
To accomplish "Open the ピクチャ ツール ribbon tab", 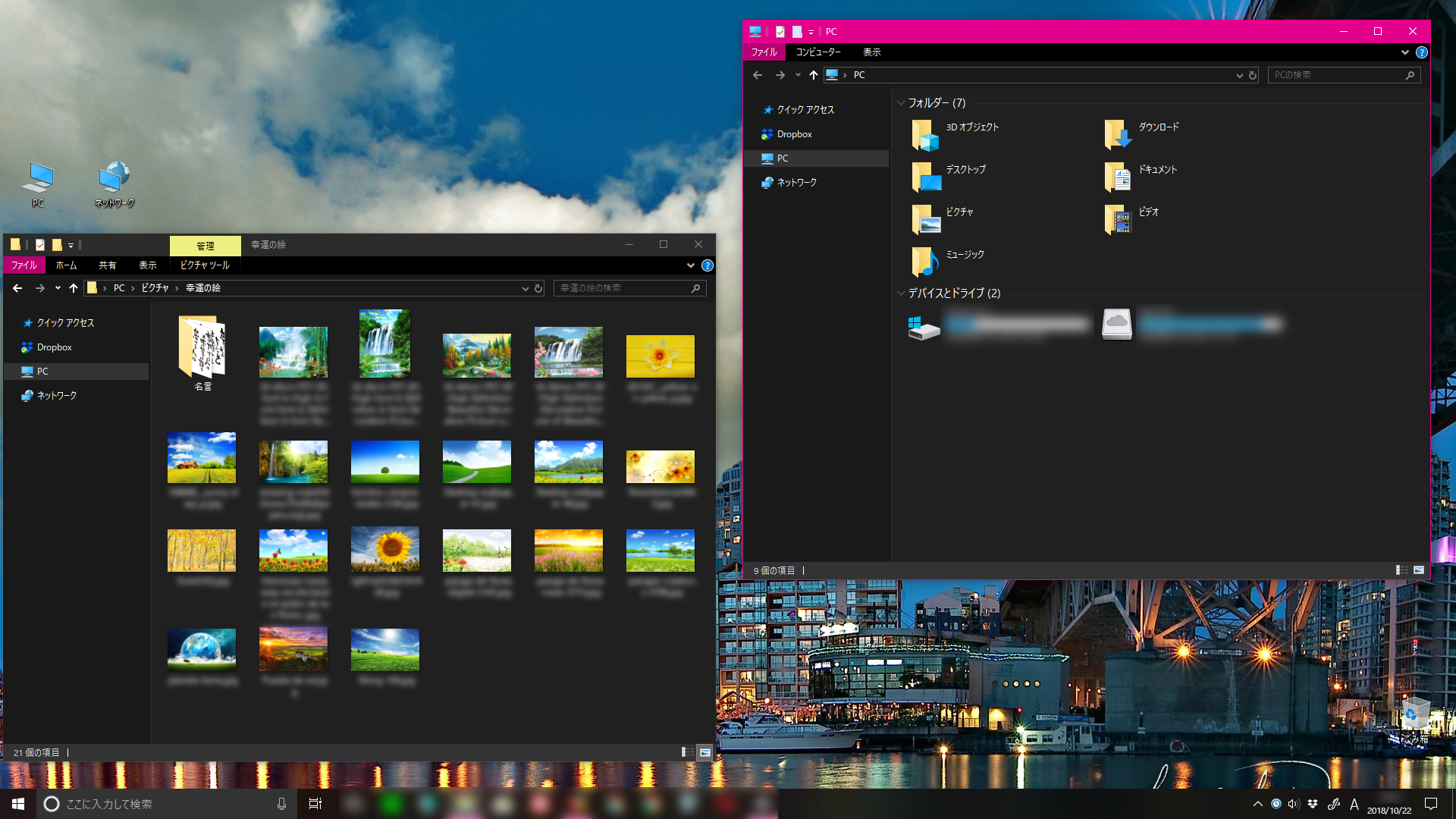I will tap(205, 265).
